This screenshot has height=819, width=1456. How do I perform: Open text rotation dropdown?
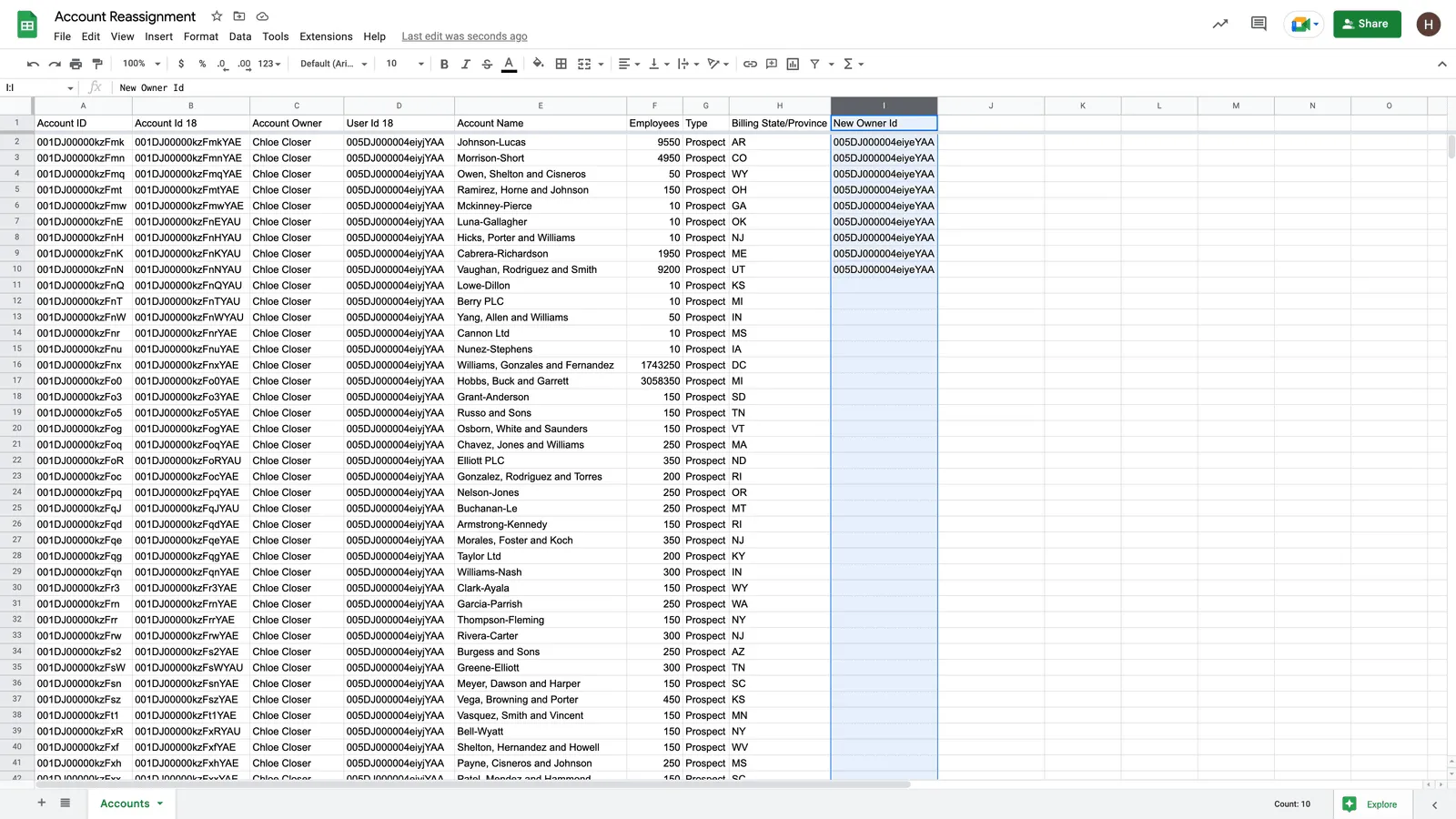(718, 64)
